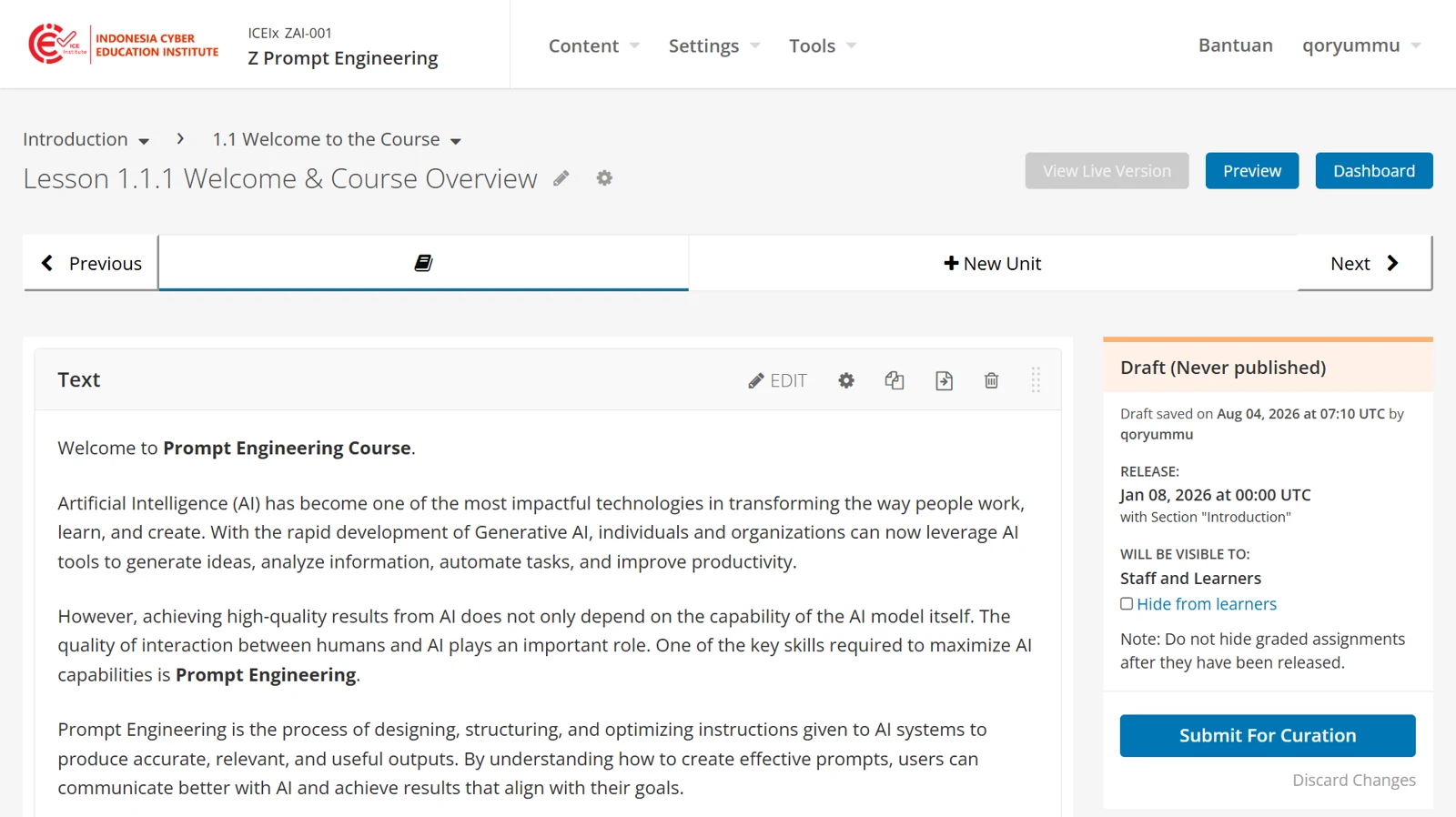Add a New Unit to the lesson

pos(993,263)
